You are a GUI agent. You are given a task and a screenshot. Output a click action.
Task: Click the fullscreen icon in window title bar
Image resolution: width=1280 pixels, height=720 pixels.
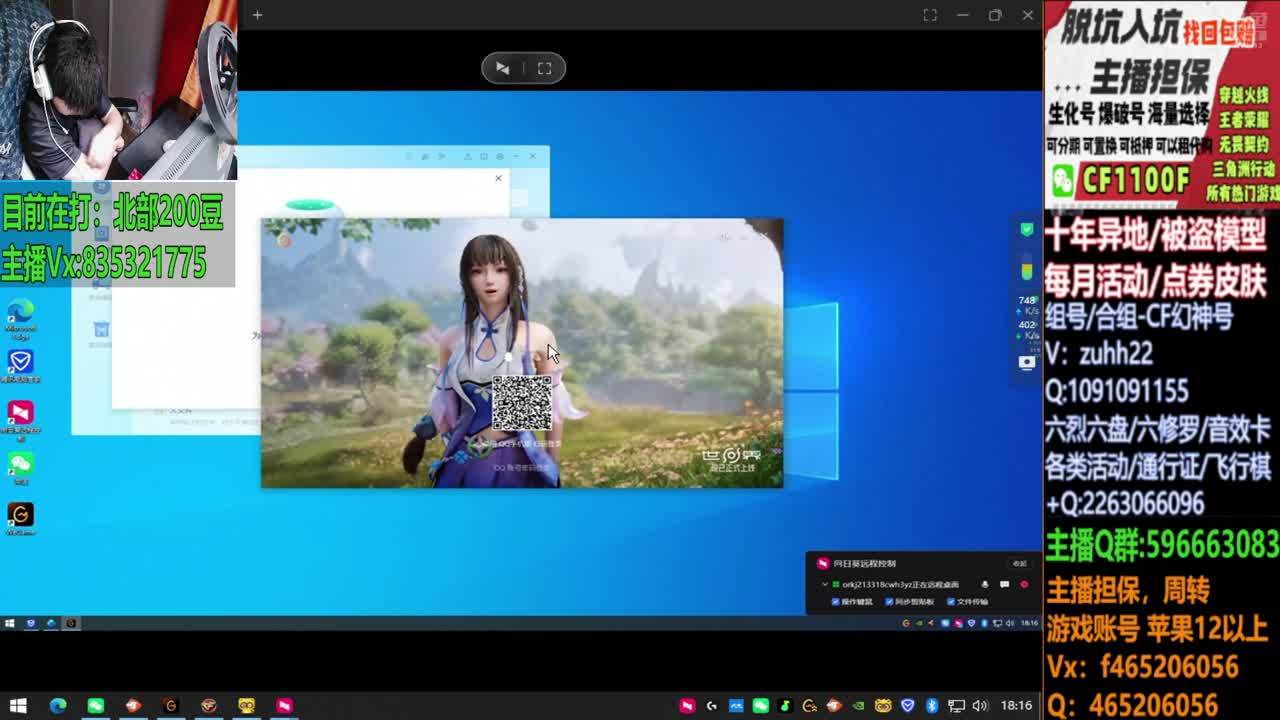tap(929, 15)
